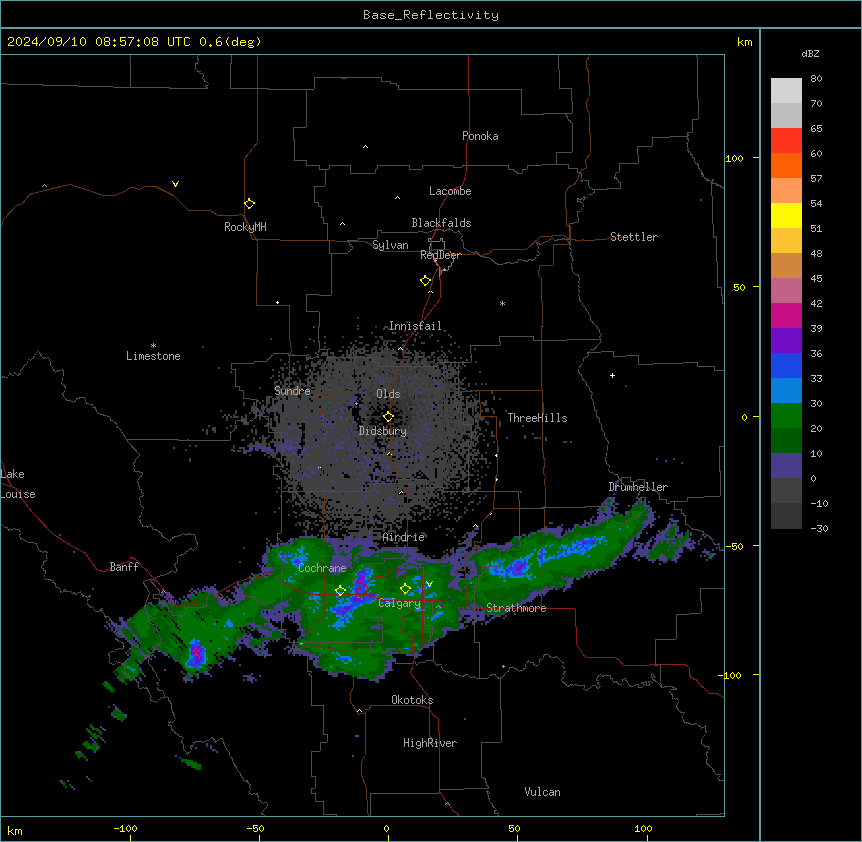Click the yellow marker north of Calgary label
The image size is (862, 842).
[405, 589]
